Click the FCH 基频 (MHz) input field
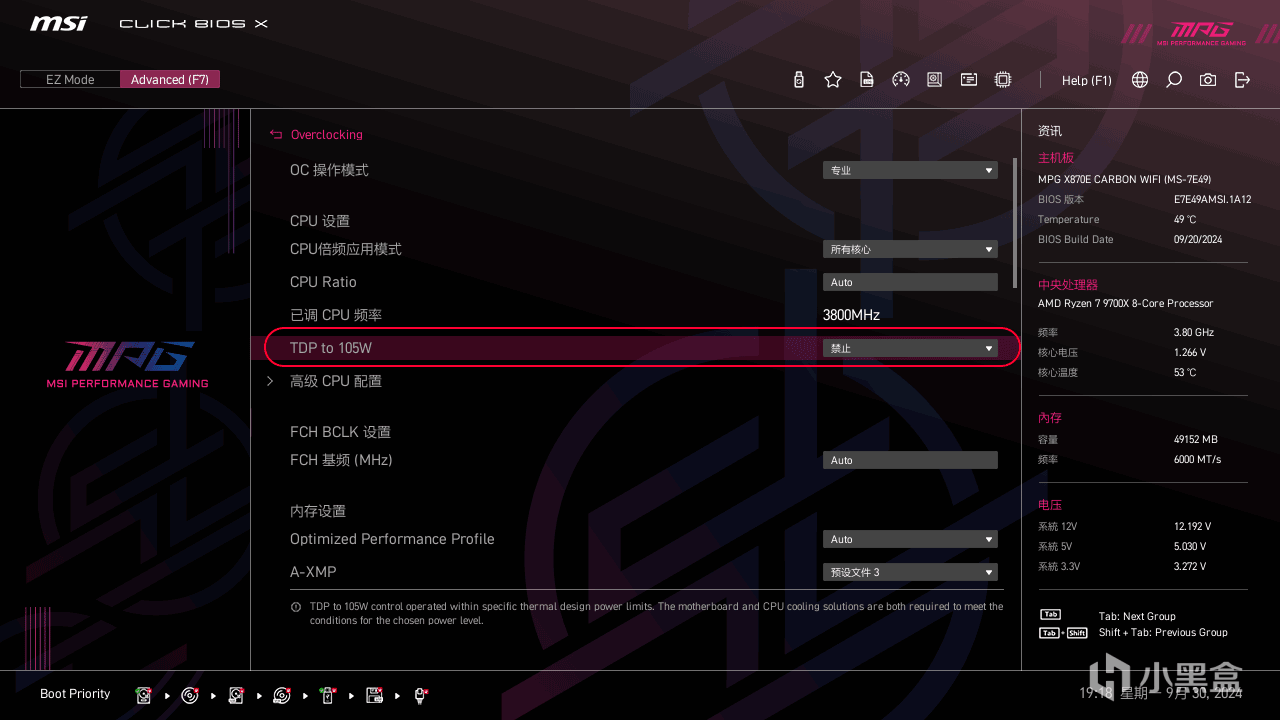This screenshot has height=720, width=1280. 910,460
